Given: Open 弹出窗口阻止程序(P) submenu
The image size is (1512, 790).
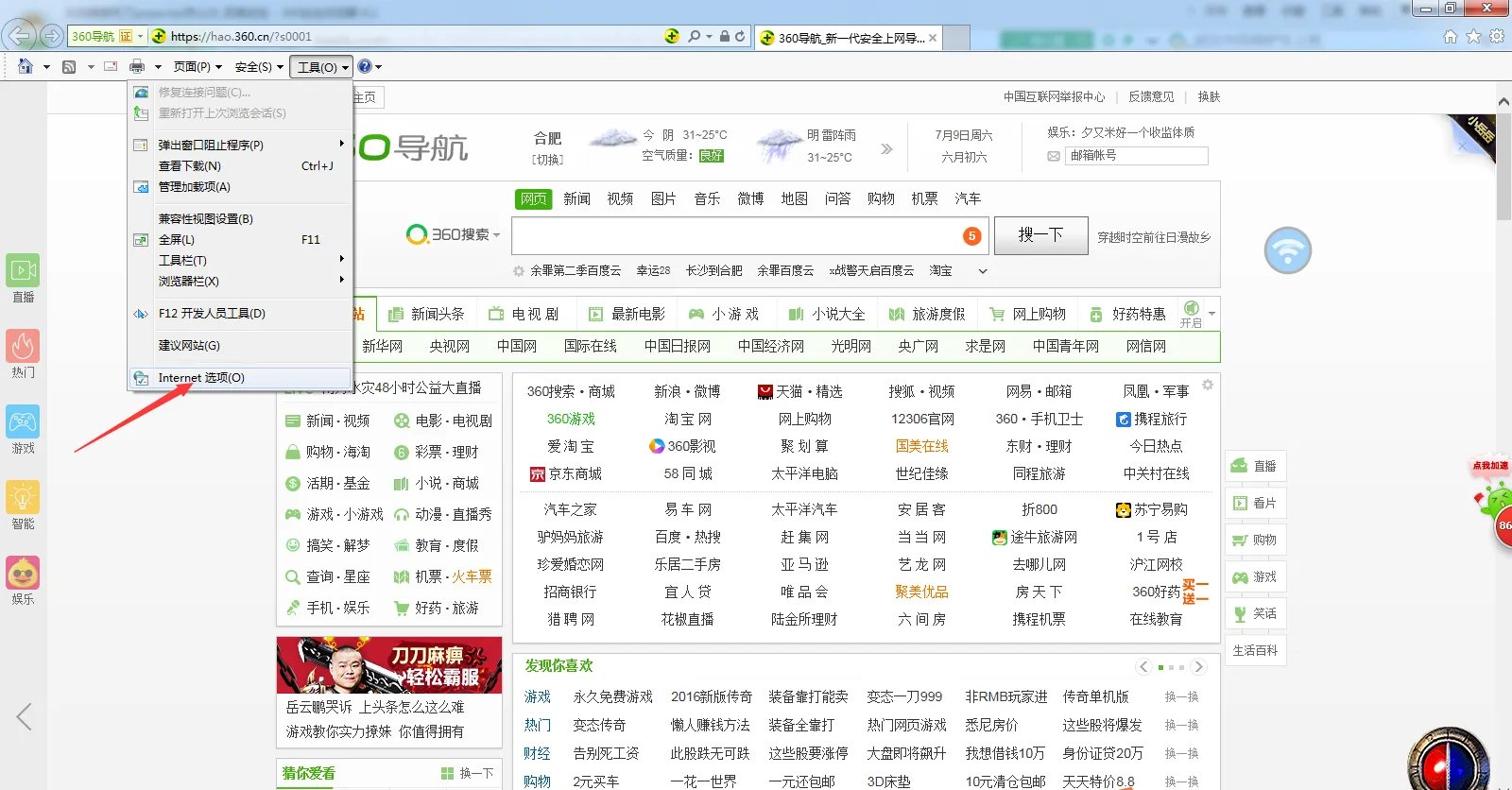Looking at the screenshot, I should [x=240, y=145].
